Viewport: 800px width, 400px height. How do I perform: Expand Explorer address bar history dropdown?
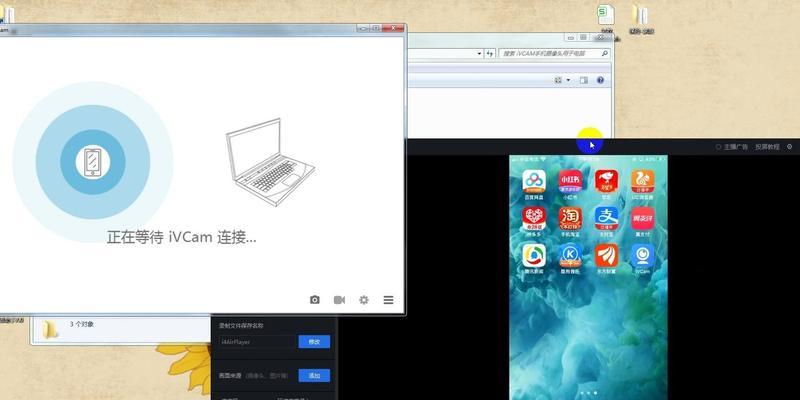tap(479, 53)
